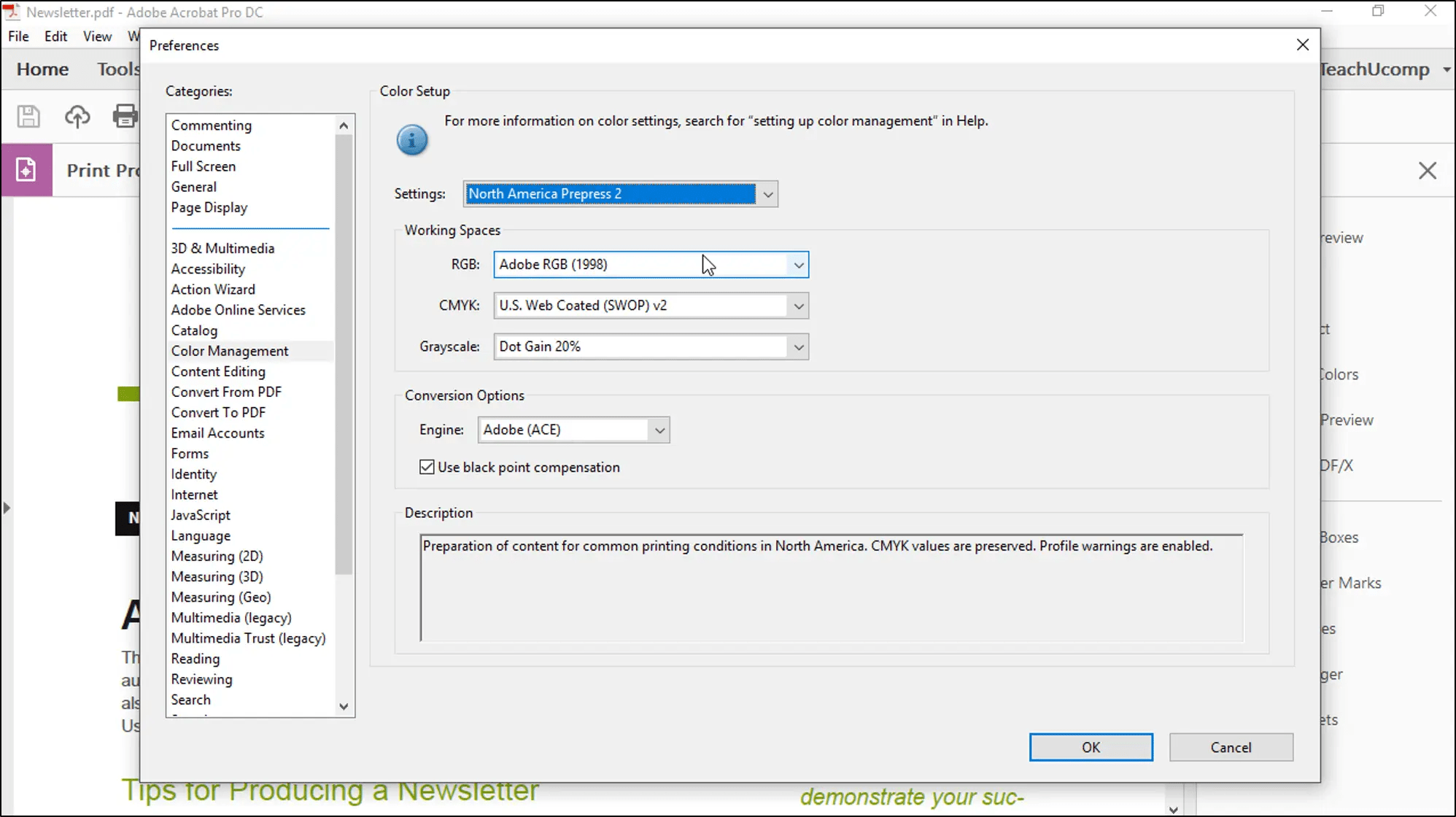Select Accessibility in the Categories list
1456x817 pixels.
208,269
